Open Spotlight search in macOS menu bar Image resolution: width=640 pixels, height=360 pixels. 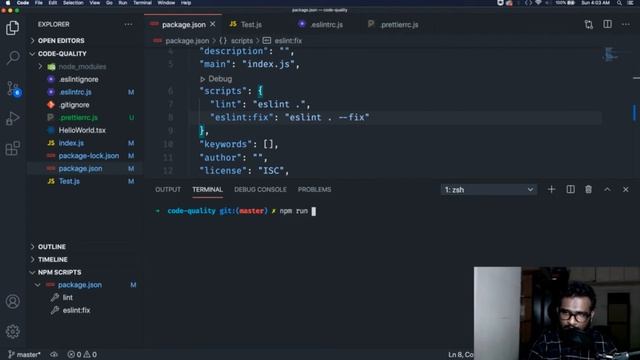(x=619, y=3)
